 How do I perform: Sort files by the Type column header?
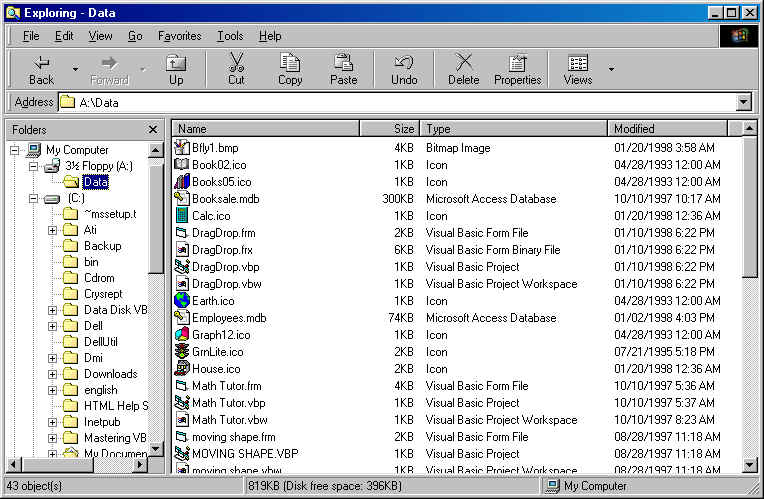[514, 129]
